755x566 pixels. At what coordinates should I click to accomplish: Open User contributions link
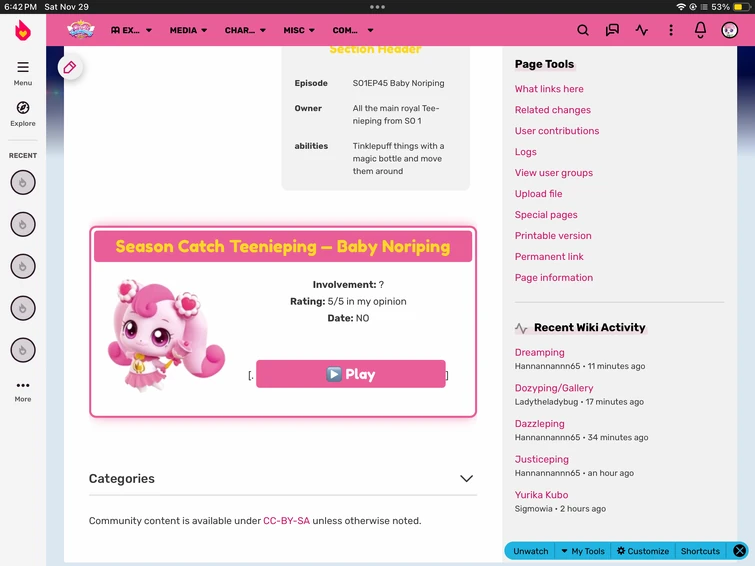(557, 131)
